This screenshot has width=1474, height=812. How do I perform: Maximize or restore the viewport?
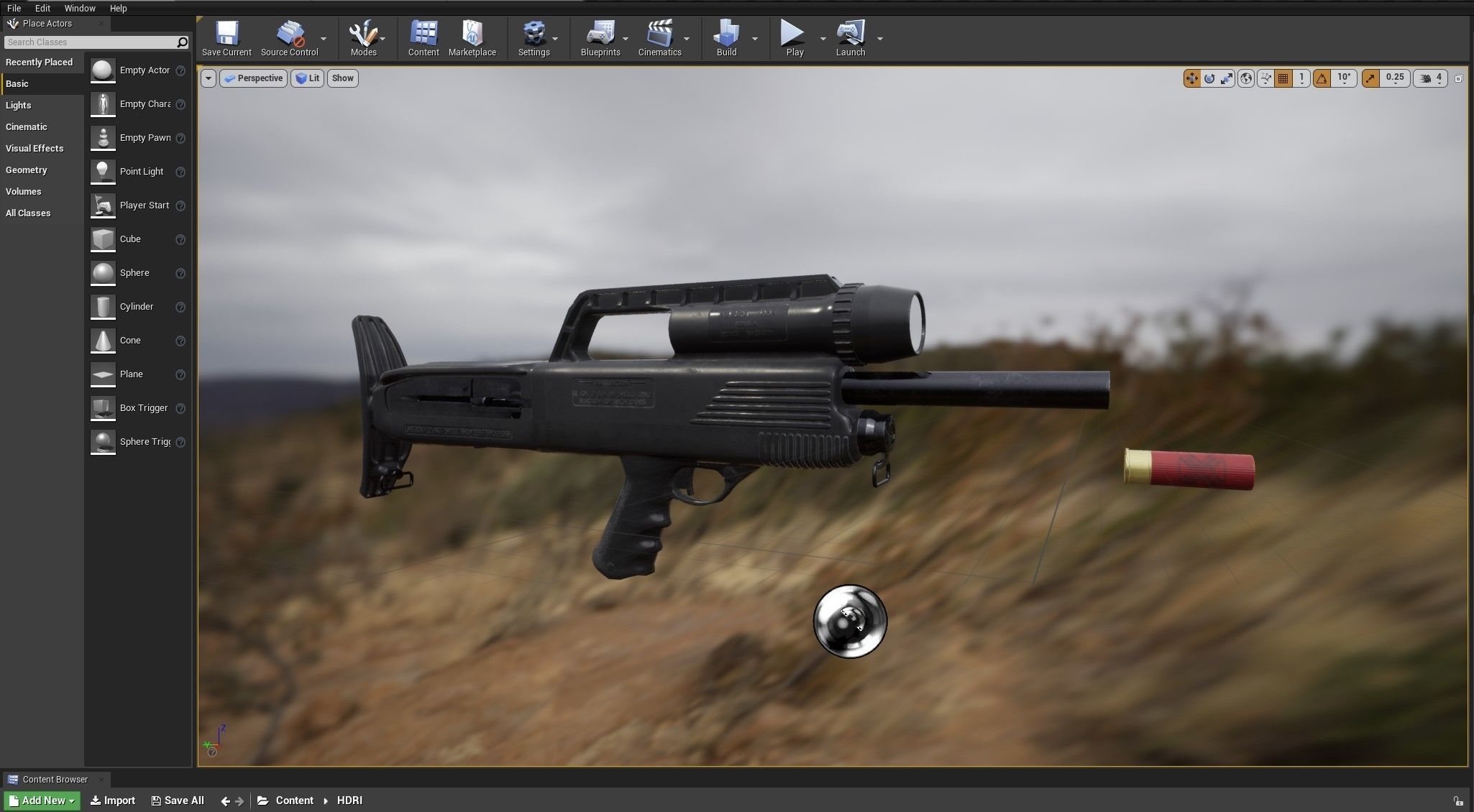coord(1458,78)
